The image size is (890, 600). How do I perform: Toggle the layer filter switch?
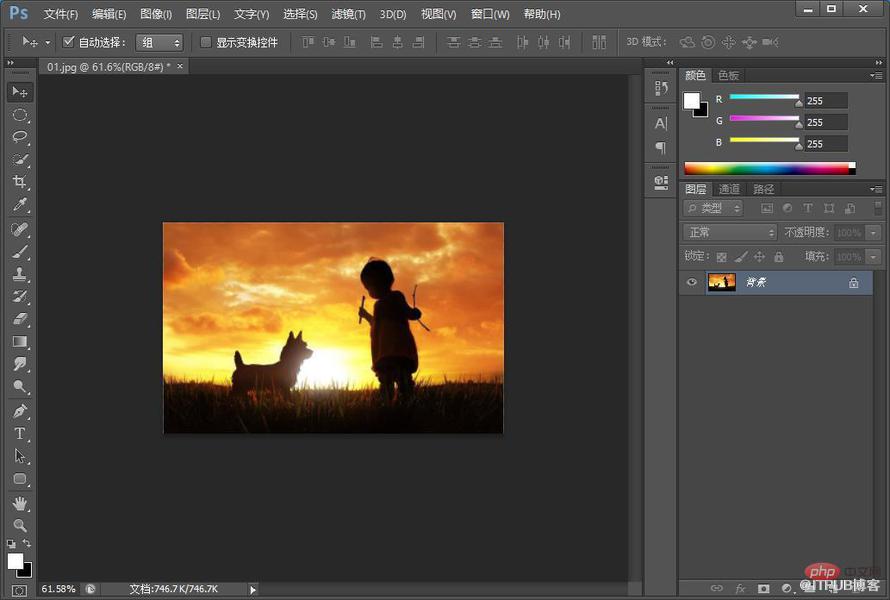click(878, 208)
